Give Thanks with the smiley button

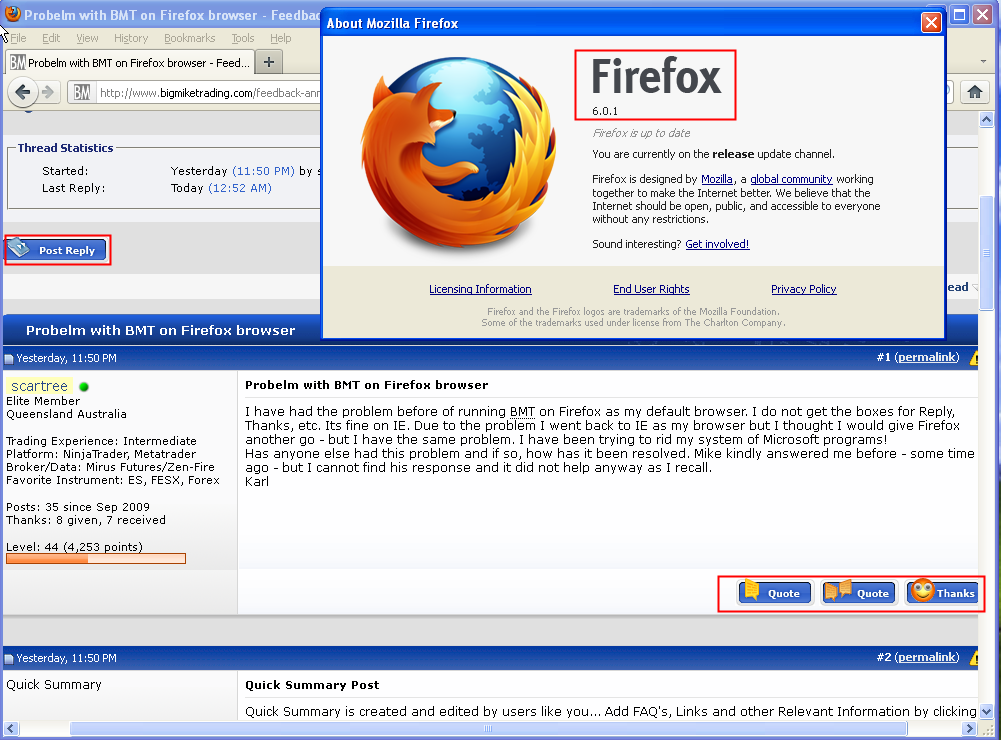(942, 591)
